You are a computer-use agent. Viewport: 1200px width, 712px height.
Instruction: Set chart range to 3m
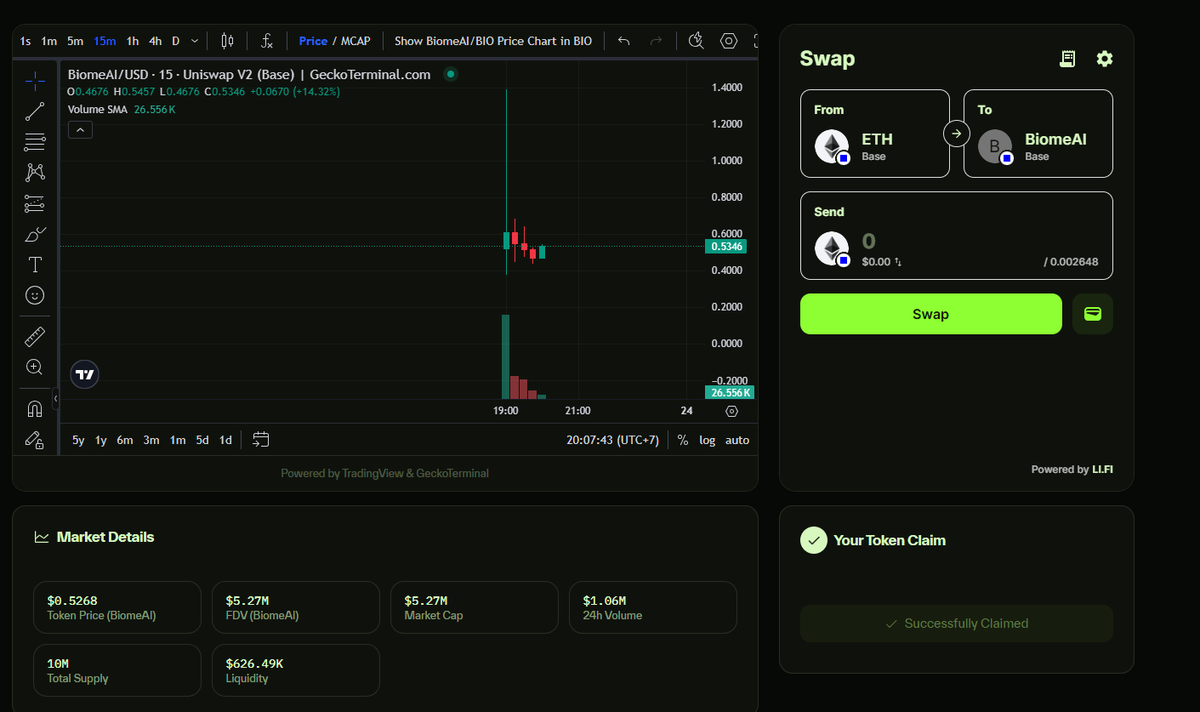[x=151, y=440]
